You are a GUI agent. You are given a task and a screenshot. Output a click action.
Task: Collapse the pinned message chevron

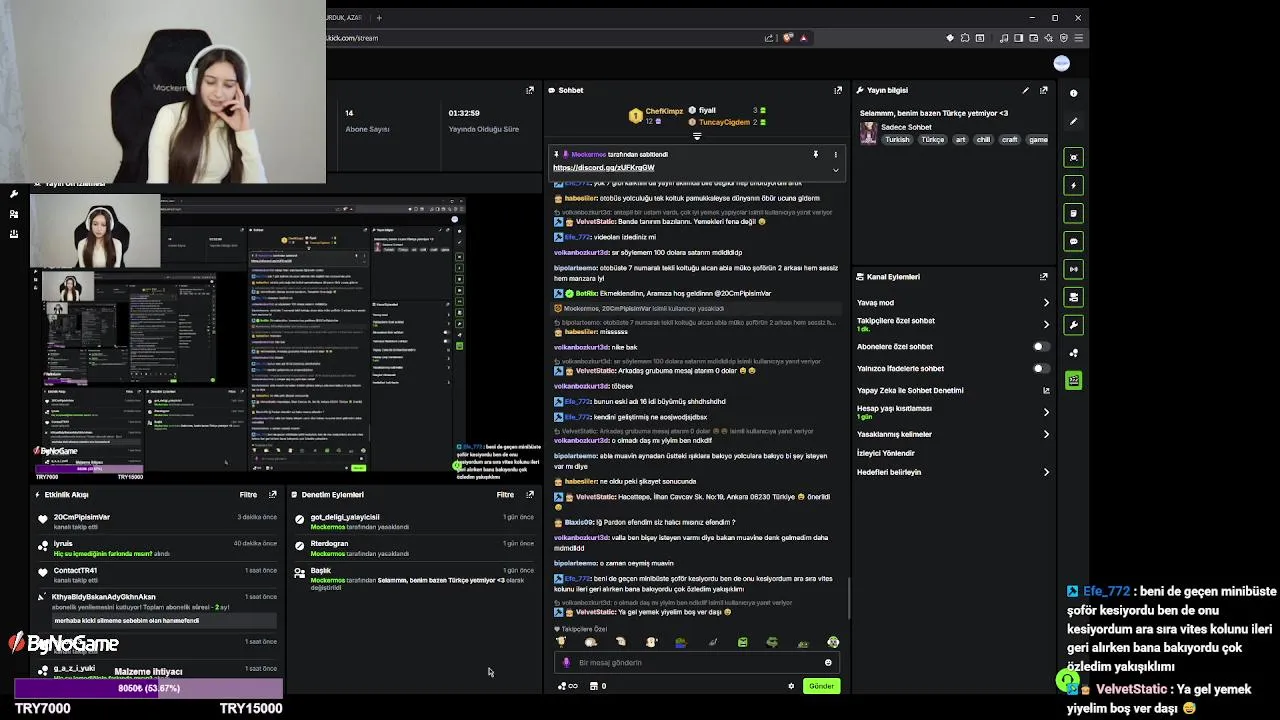coord(836,169)
